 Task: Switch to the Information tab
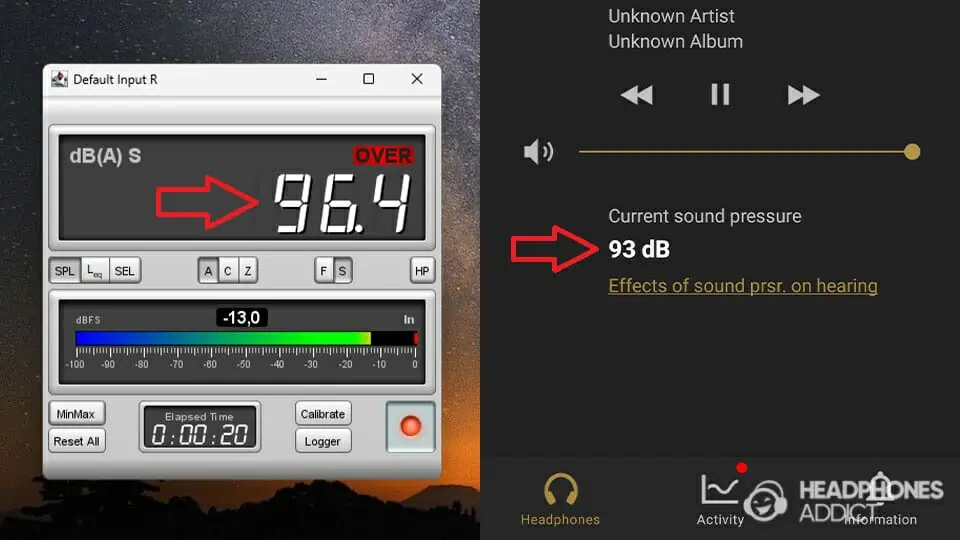[x=880, y=499]
